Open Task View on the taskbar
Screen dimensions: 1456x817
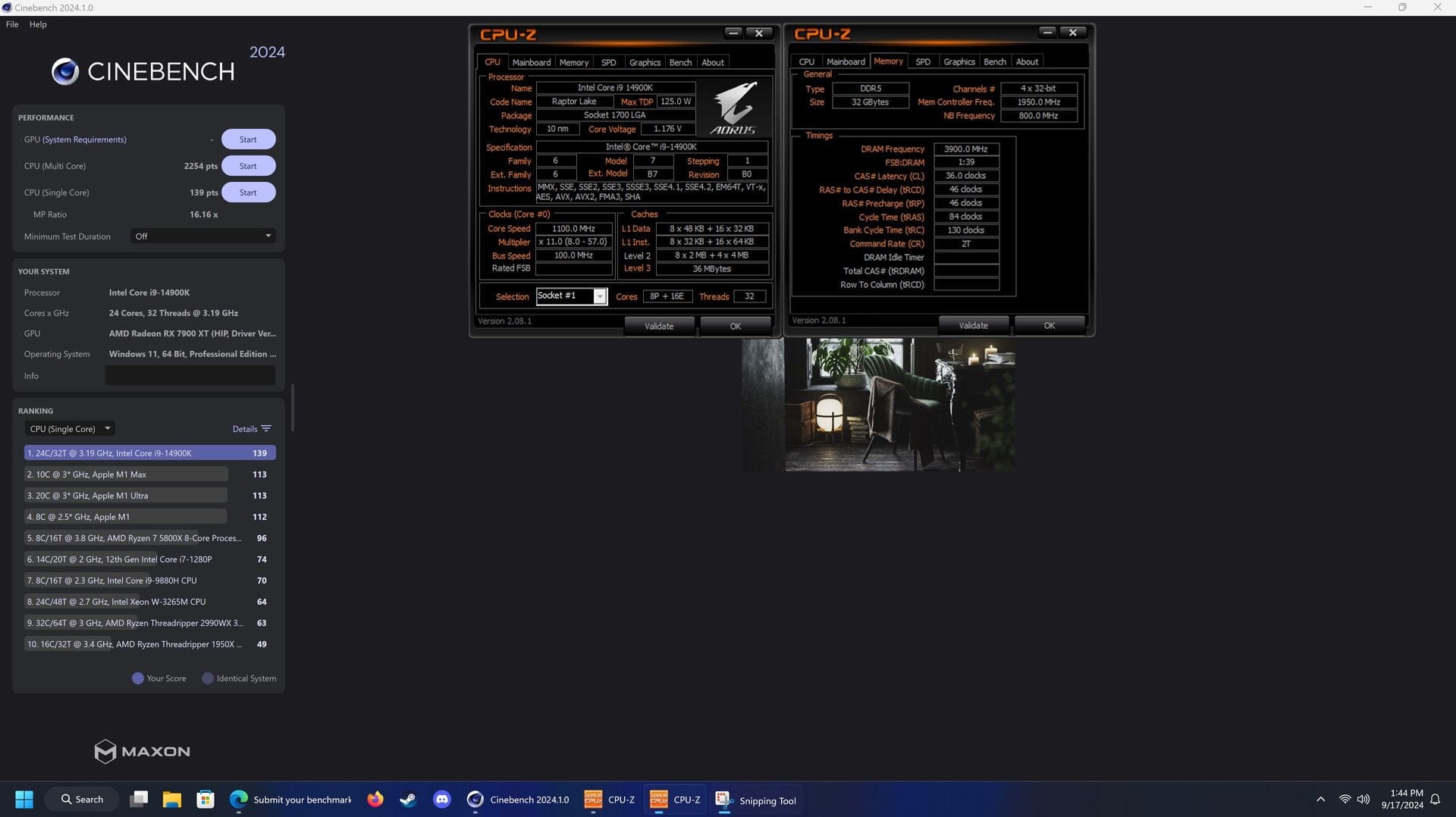pos(139,800)
